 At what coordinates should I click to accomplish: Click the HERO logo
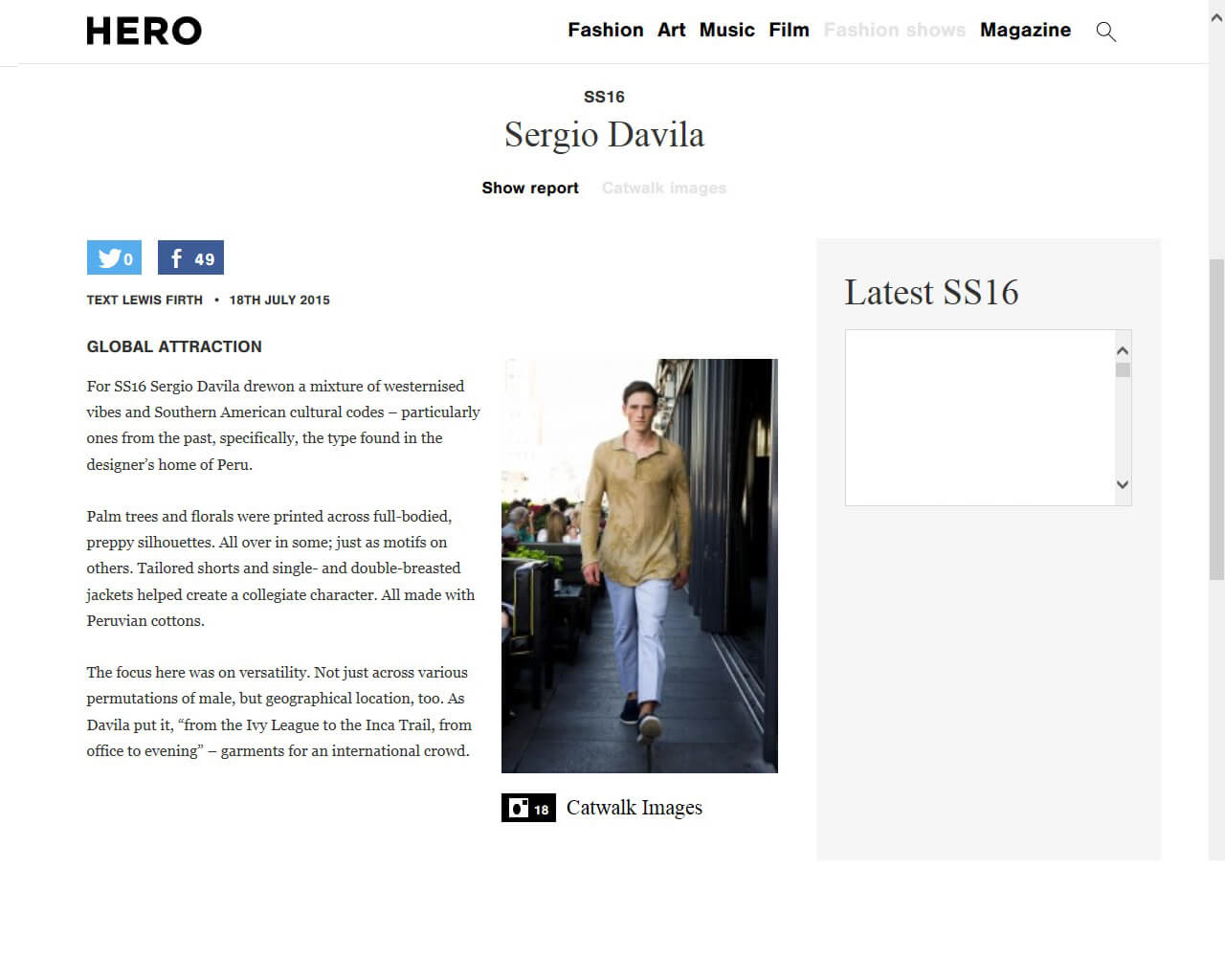pyautogui.click(x=145, y=31)
